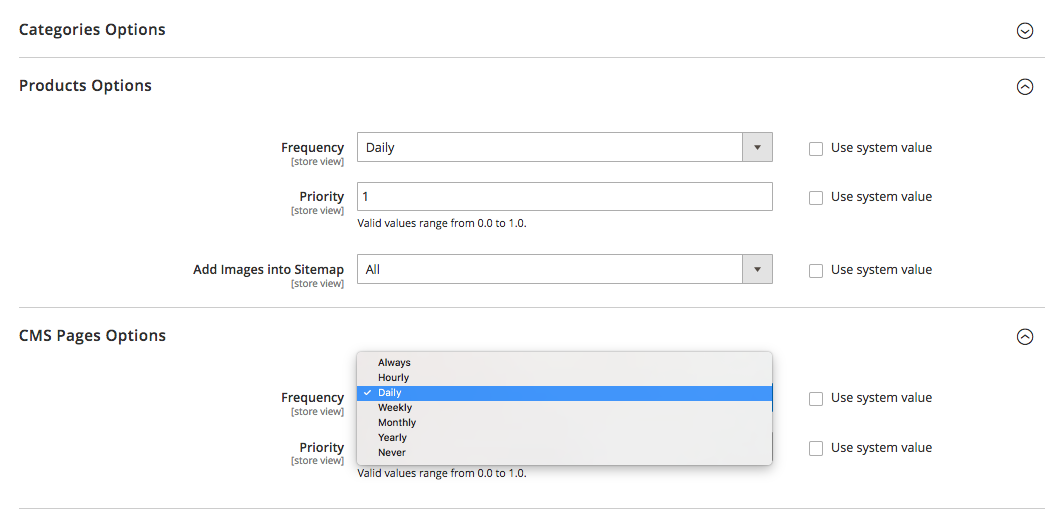Open Add Images into Sitemap All dropdown

[550, 270]
